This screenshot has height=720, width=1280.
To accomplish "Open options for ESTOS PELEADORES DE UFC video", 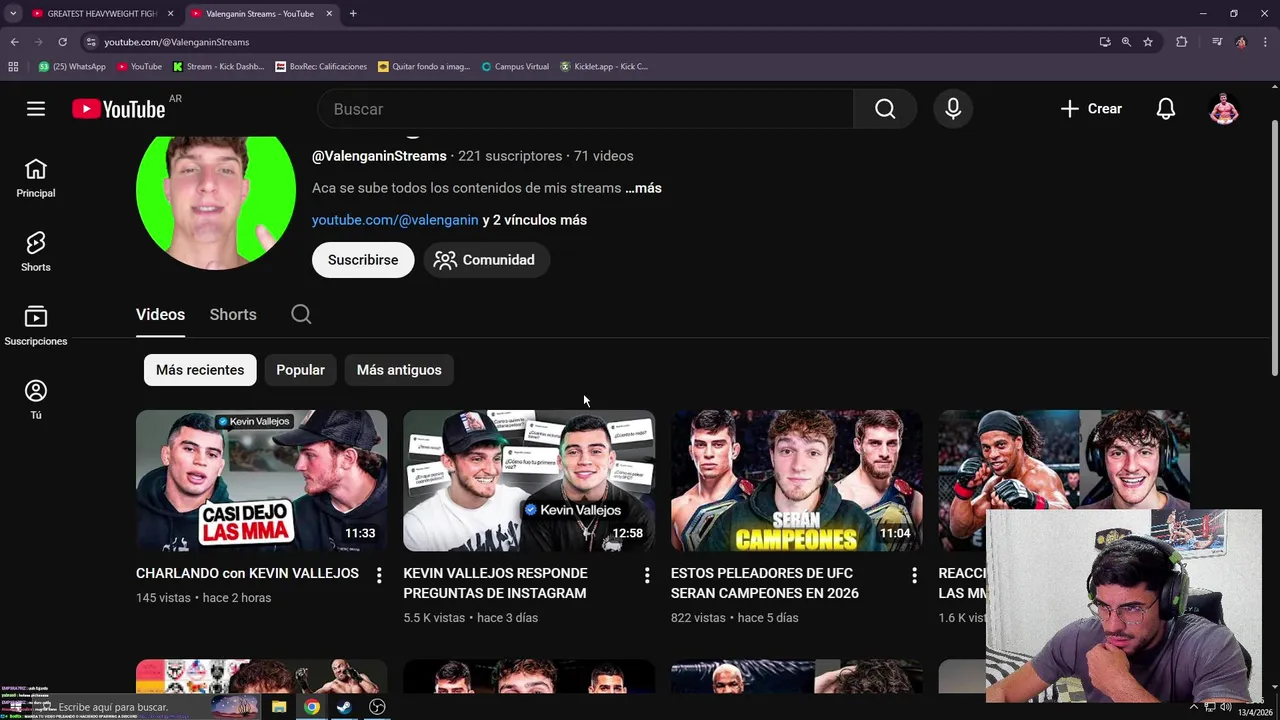I will (x=914, y=575).
